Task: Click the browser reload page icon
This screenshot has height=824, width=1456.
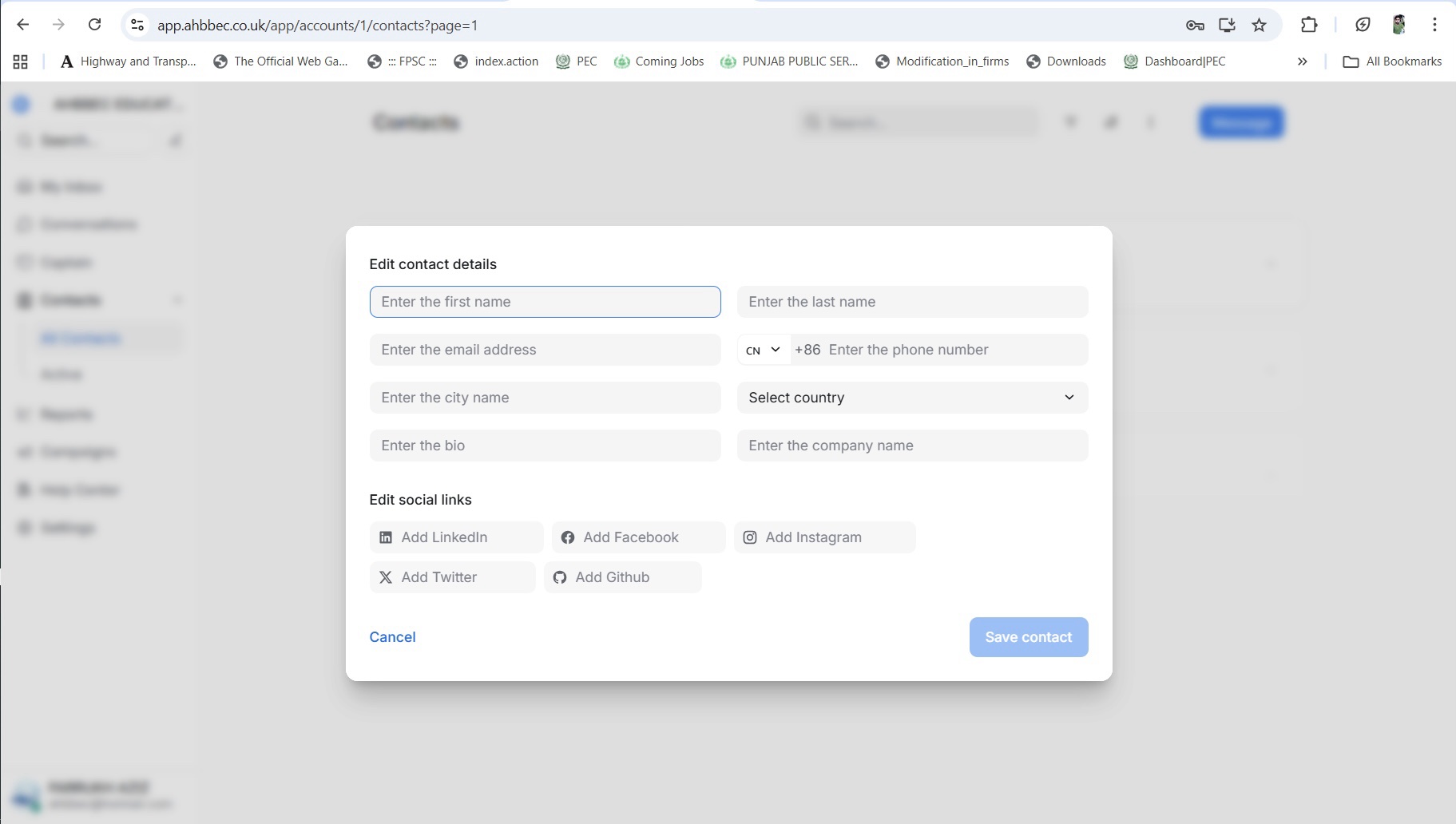Action: click(x=94, y=25)
